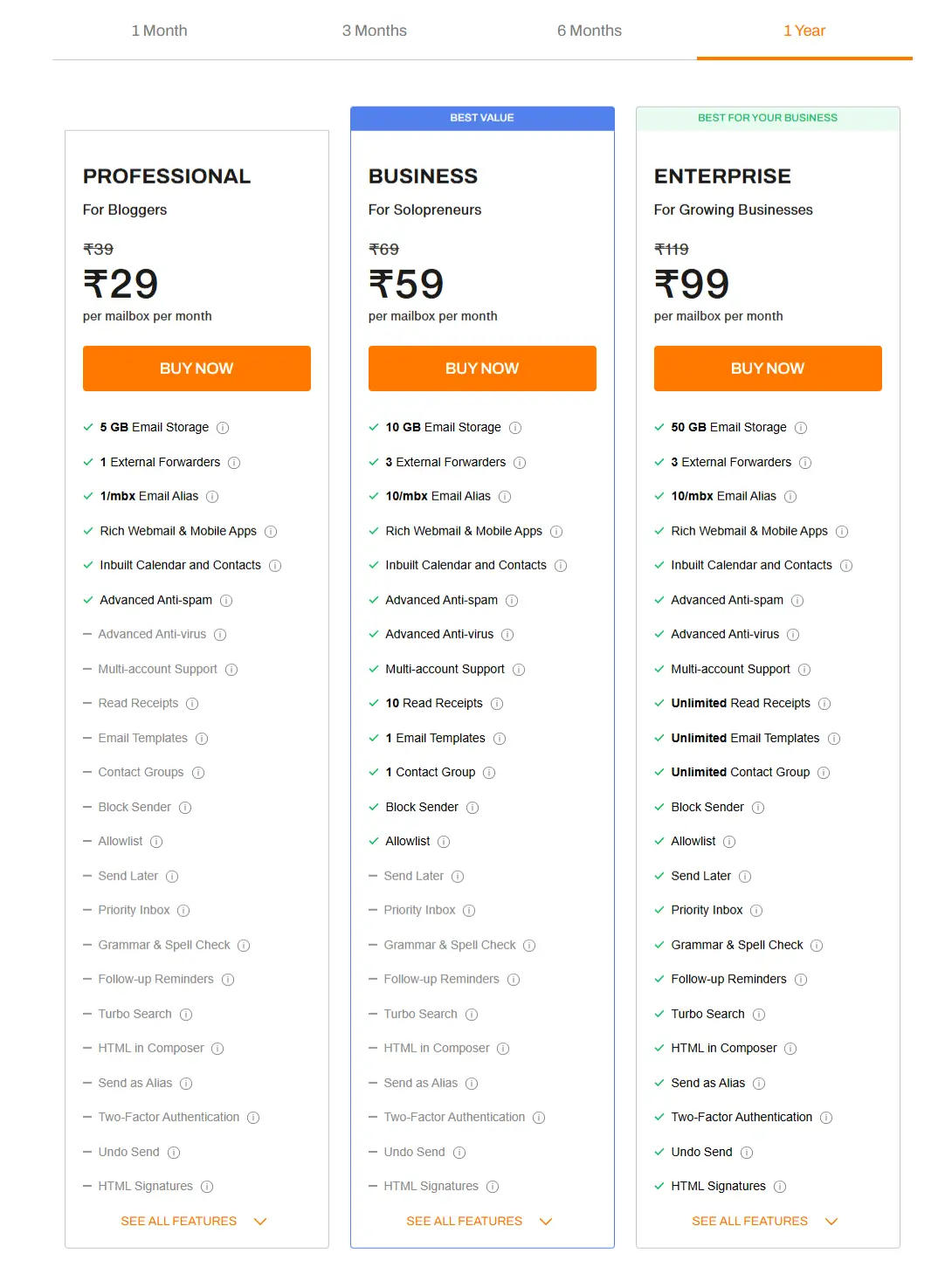Image resolution: width=945 pixels, height=1288 pixels.
Task: Click the info icon next to HTML Signatures in Professional
Action: click(207, 1186)
